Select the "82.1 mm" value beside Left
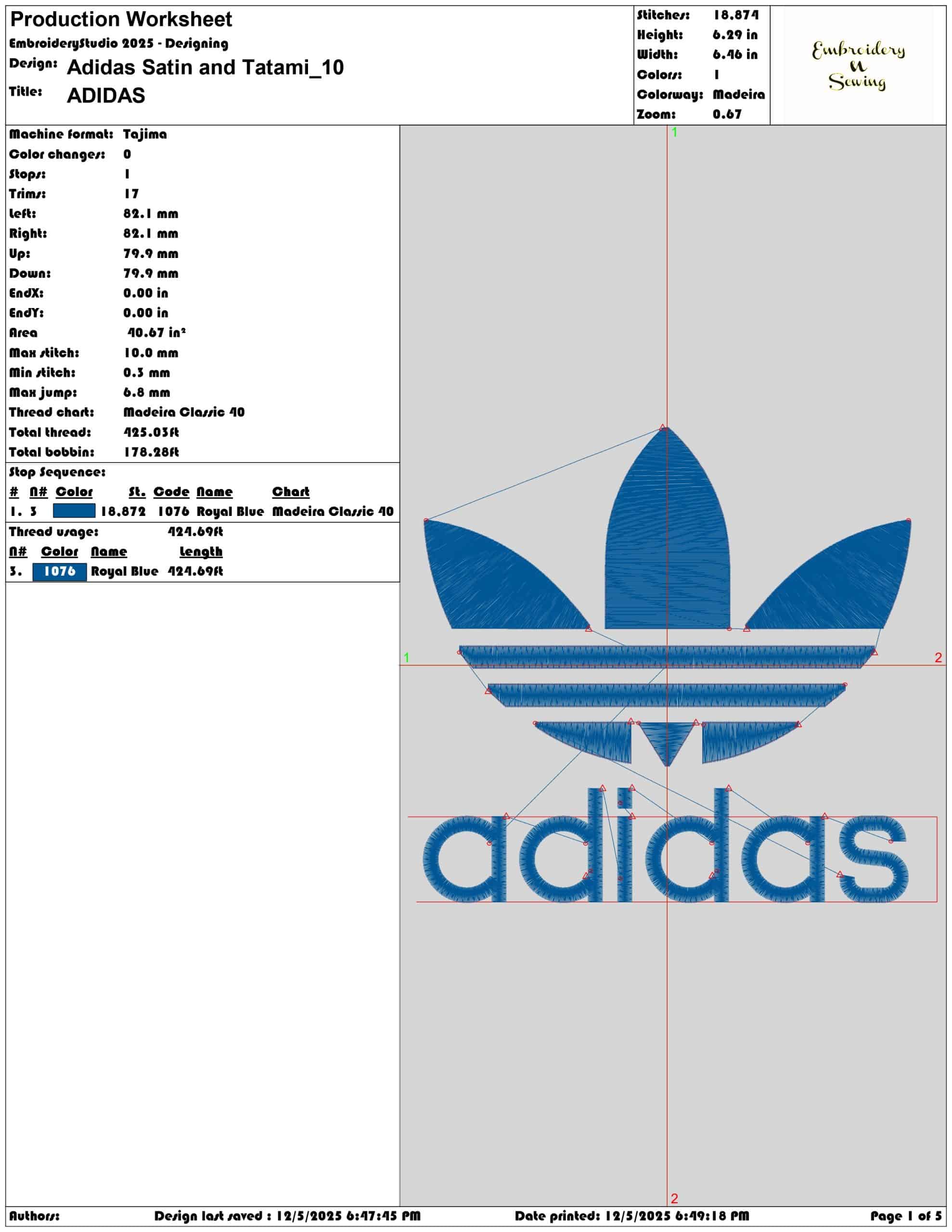 pos(151,214)
